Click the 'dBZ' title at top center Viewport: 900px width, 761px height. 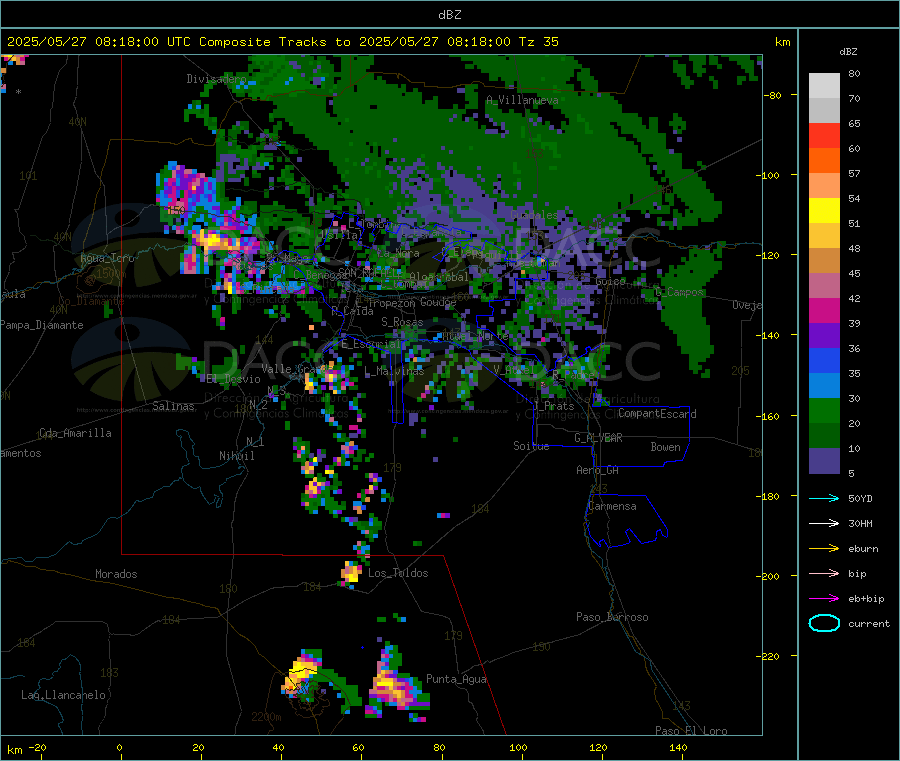(449, 15)
